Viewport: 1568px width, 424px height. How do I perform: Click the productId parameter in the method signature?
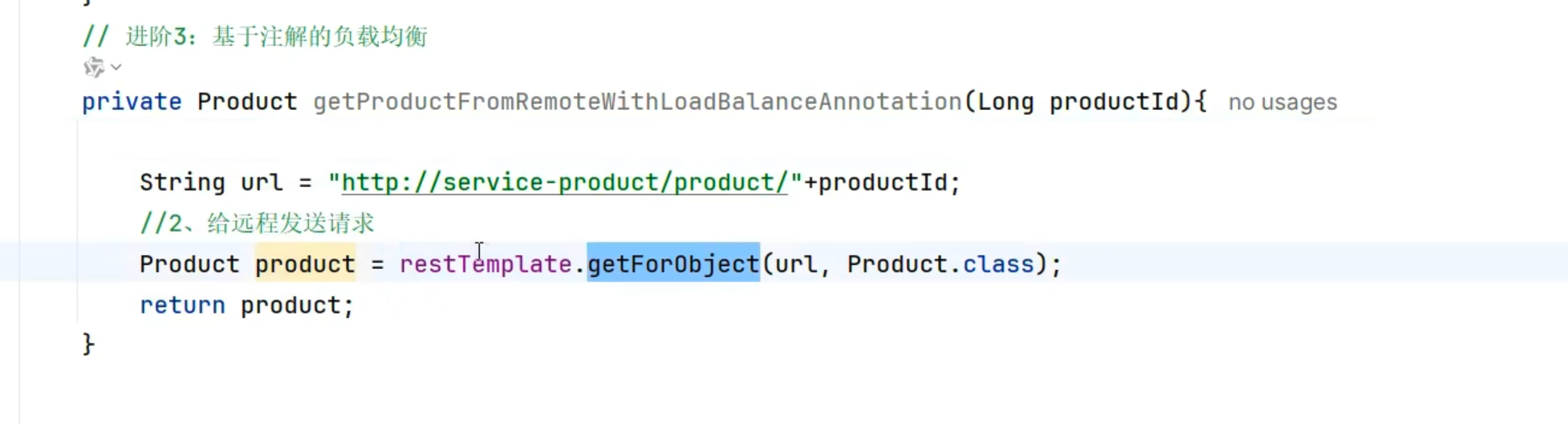click(x=1114, y=102)
